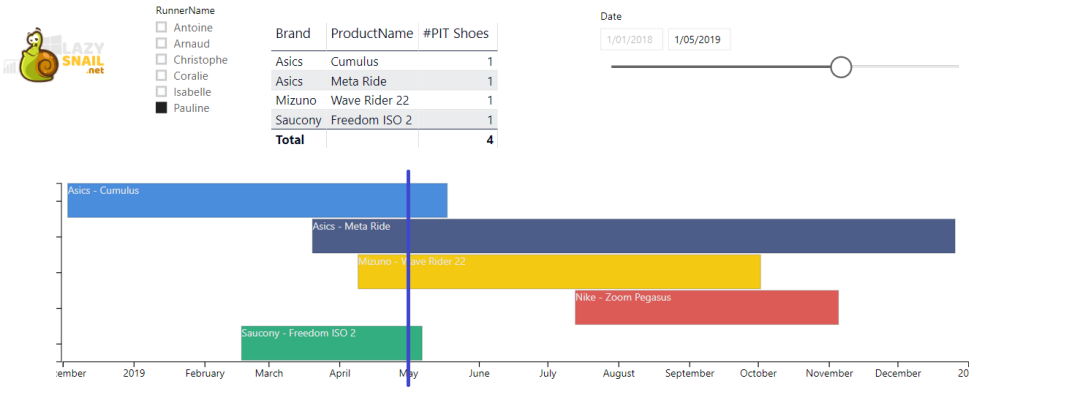This screenshot has width=1080, height=403.
Task: Click the Mizuno brand cell
Action: tap(296, 101)
